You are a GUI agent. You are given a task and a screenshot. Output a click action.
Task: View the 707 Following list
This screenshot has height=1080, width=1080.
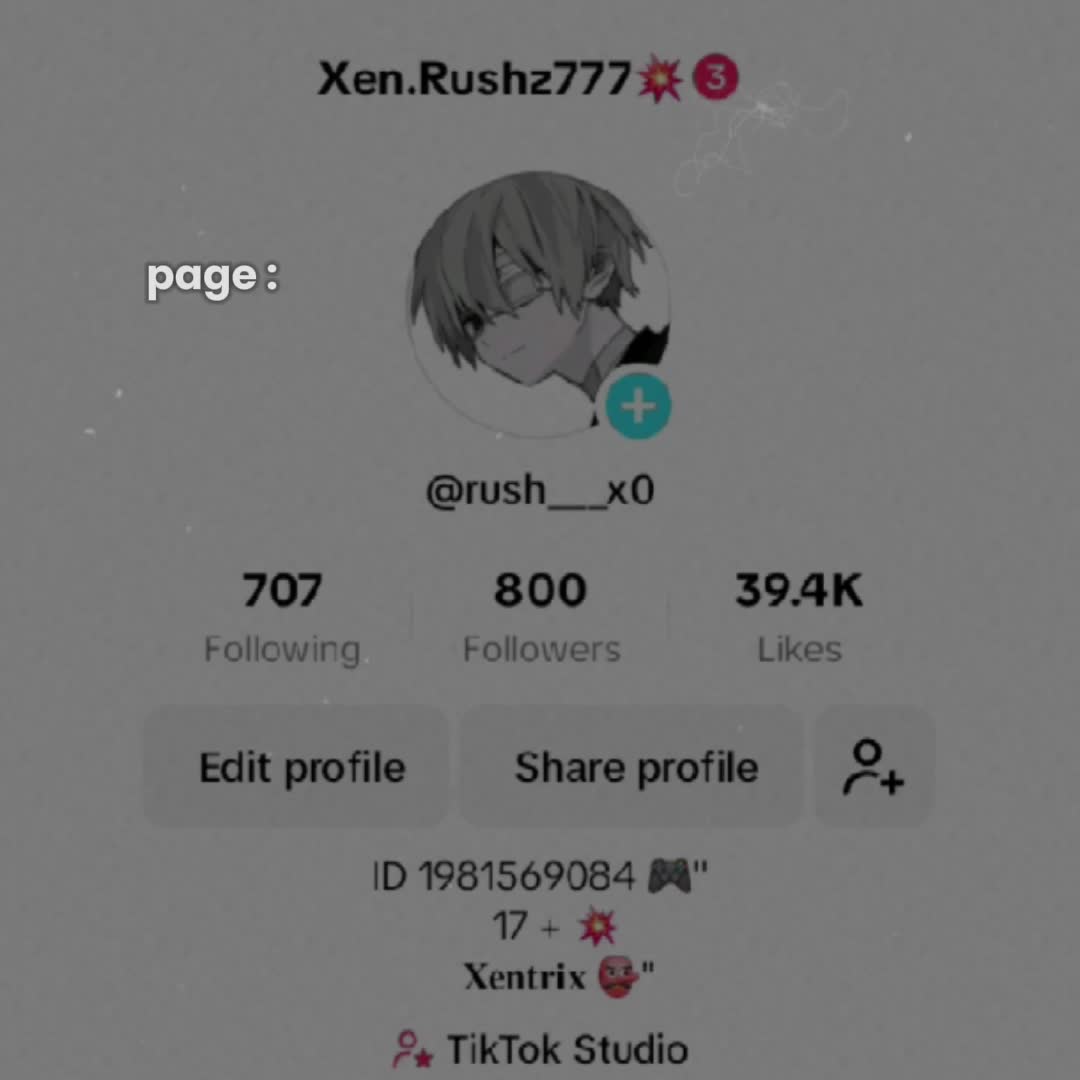[x=282, y=618]
